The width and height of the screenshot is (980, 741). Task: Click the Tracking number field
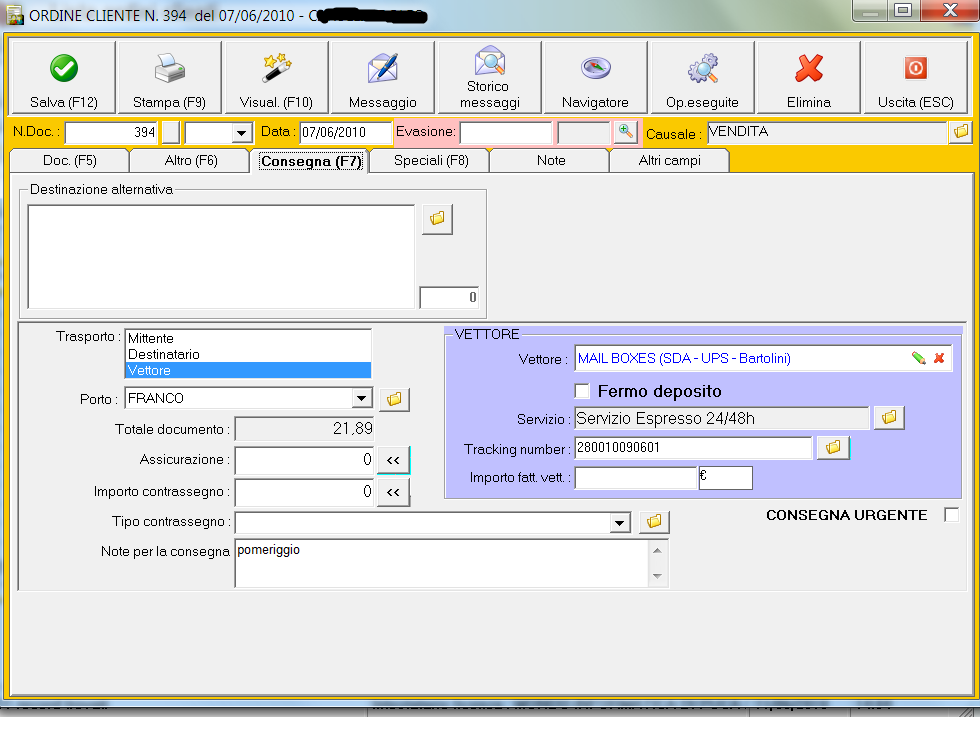693,447
